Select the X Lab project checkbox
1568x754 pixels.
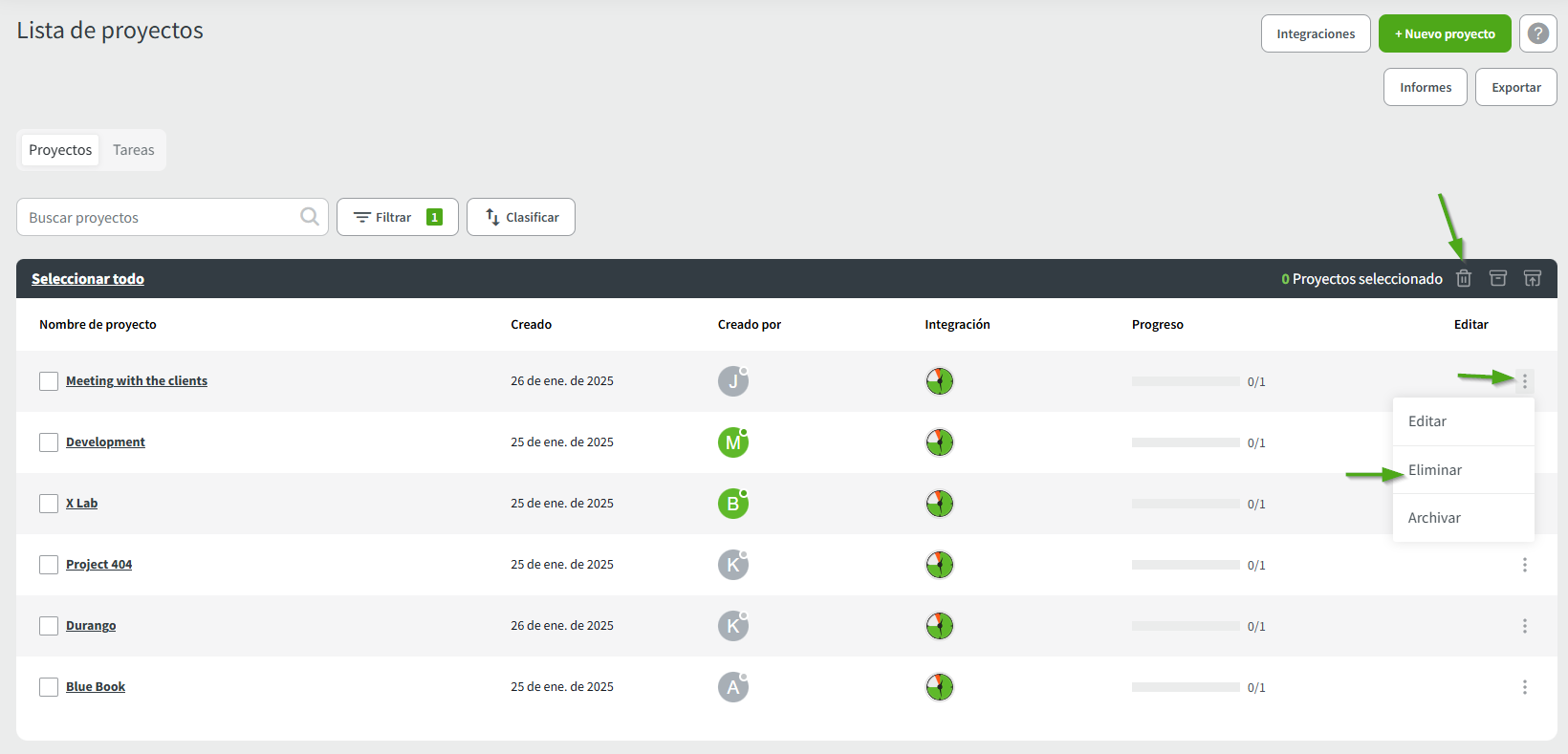tap(49, 504)
